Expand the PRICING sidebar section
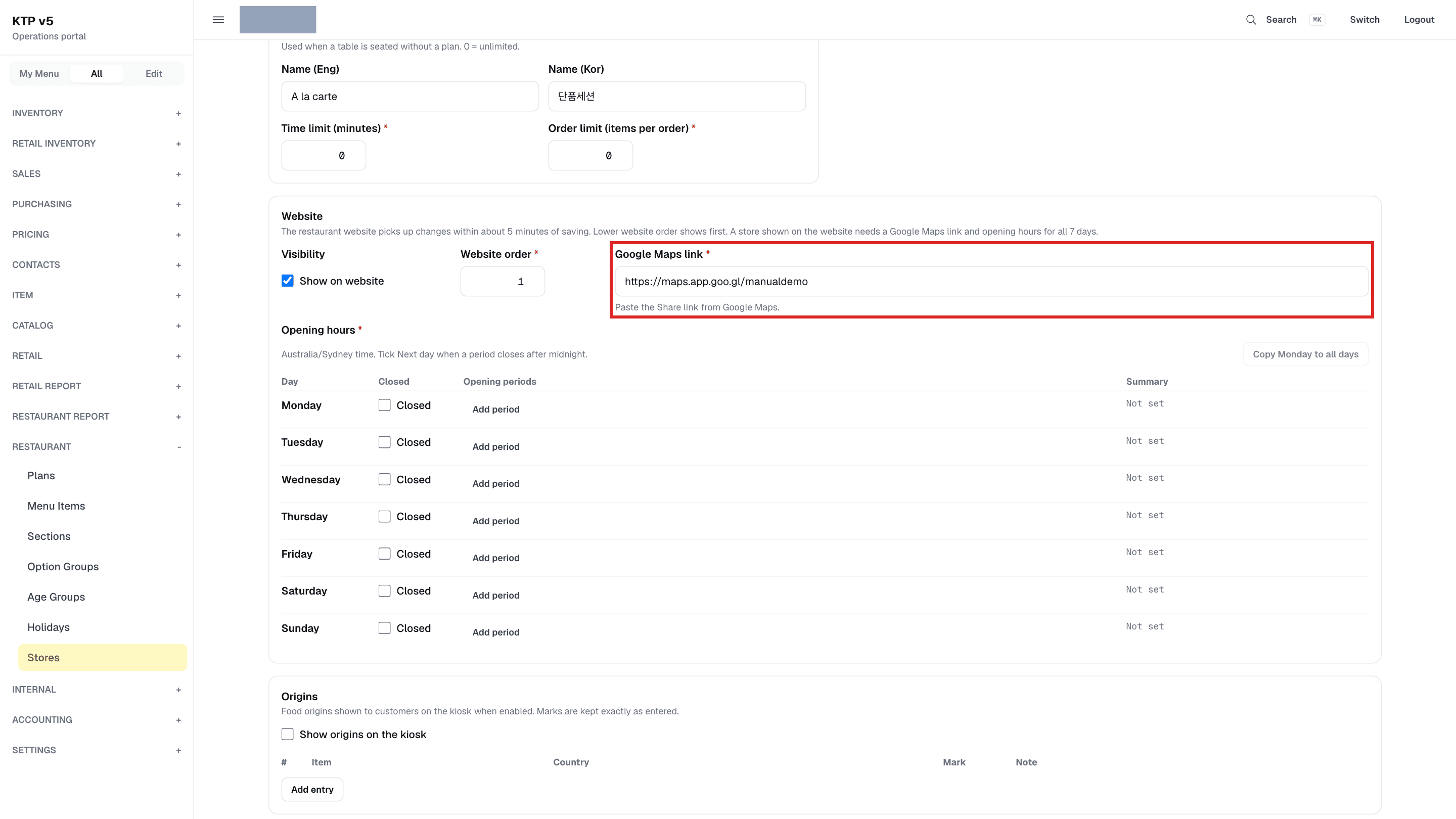The width and height of the screenshot is (1456, 819). [97, 235]
